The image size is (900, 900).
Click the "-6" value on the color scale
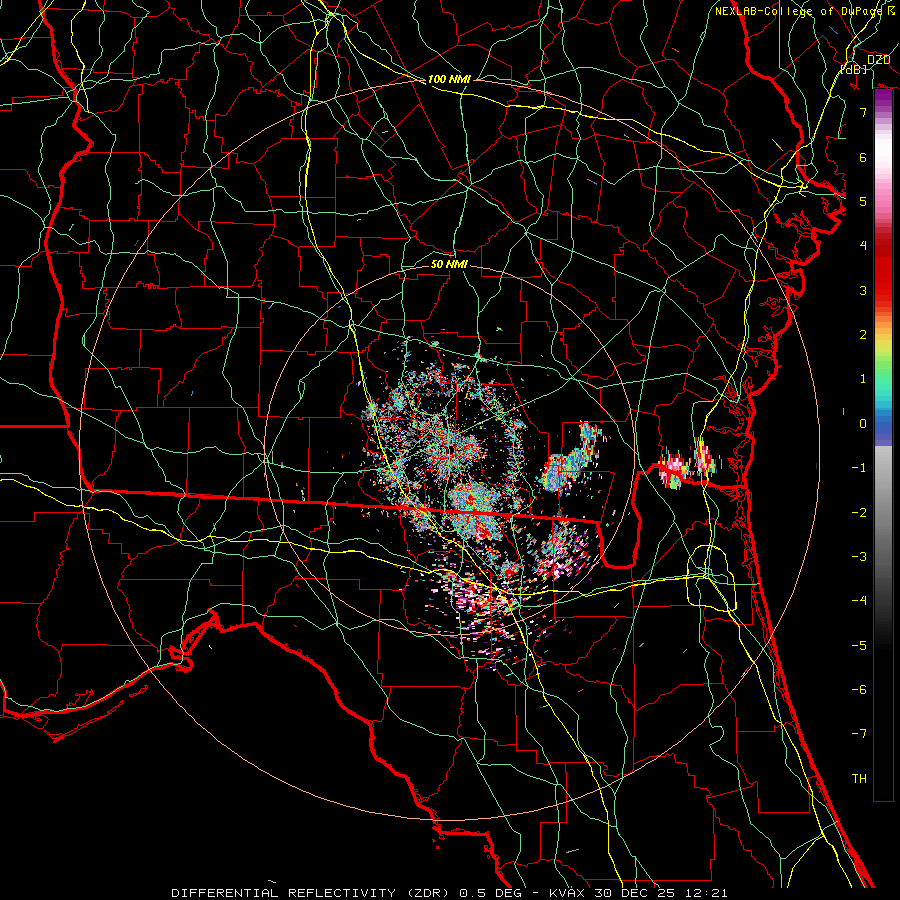[859, 690]
